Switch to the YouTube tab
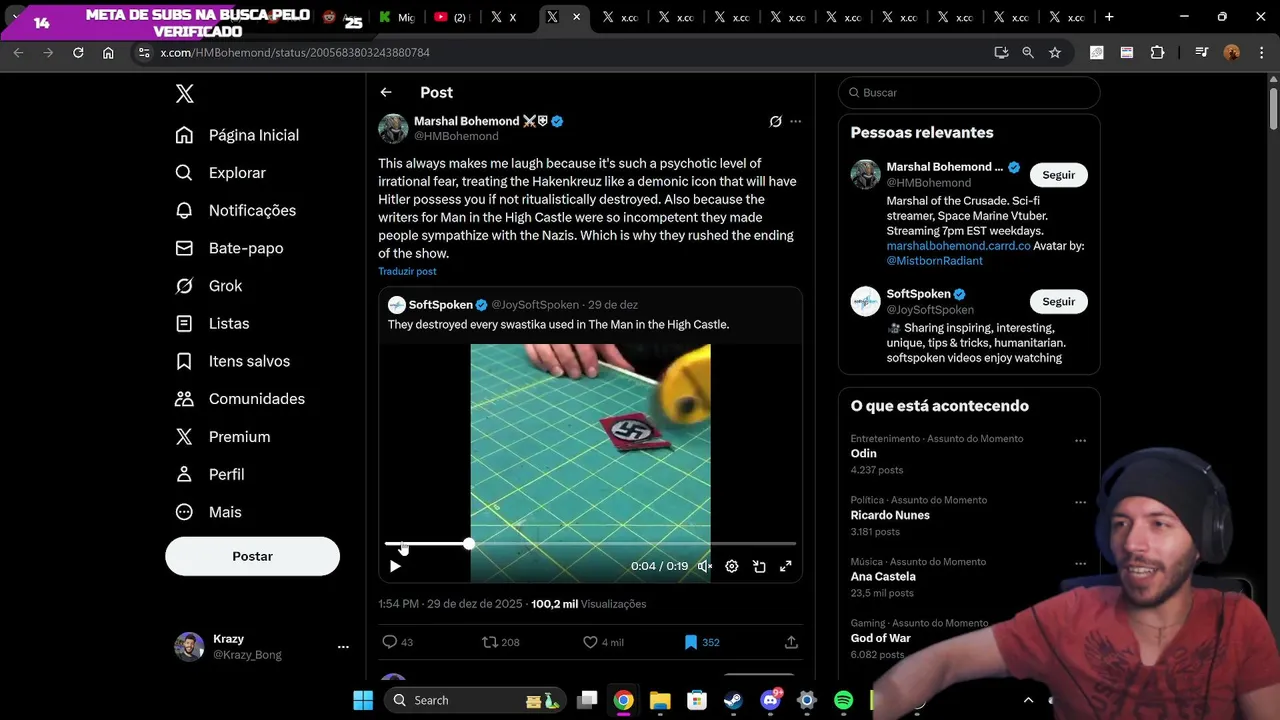 (x=452, y=17)
